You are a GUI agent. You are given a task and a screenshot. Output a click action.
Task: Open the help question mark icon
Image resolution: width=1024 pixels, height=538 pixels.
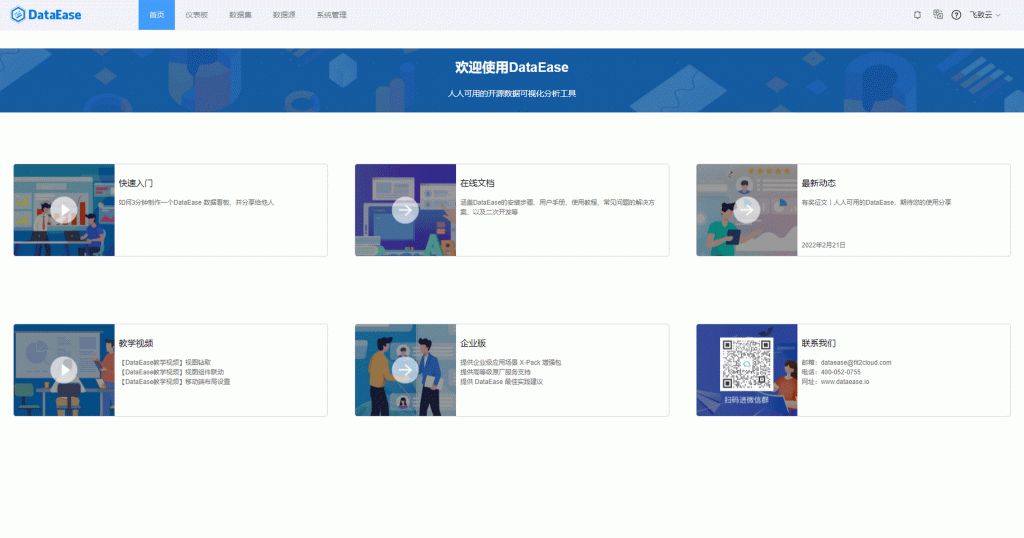pyautogui.click(x=956, y=14)
